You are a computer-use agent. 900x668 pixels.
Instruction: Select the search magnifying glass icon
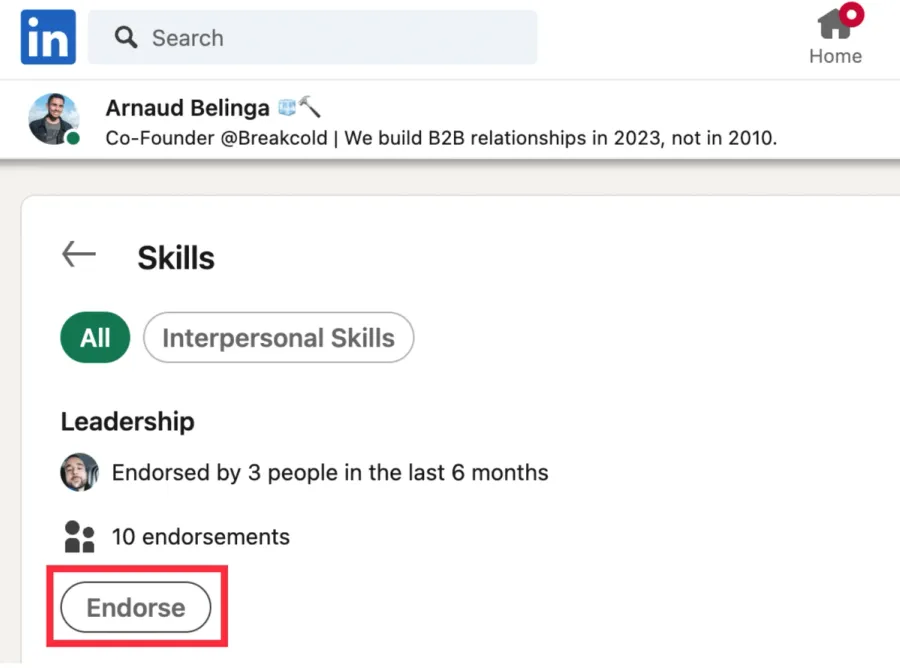tap(126, 37)
